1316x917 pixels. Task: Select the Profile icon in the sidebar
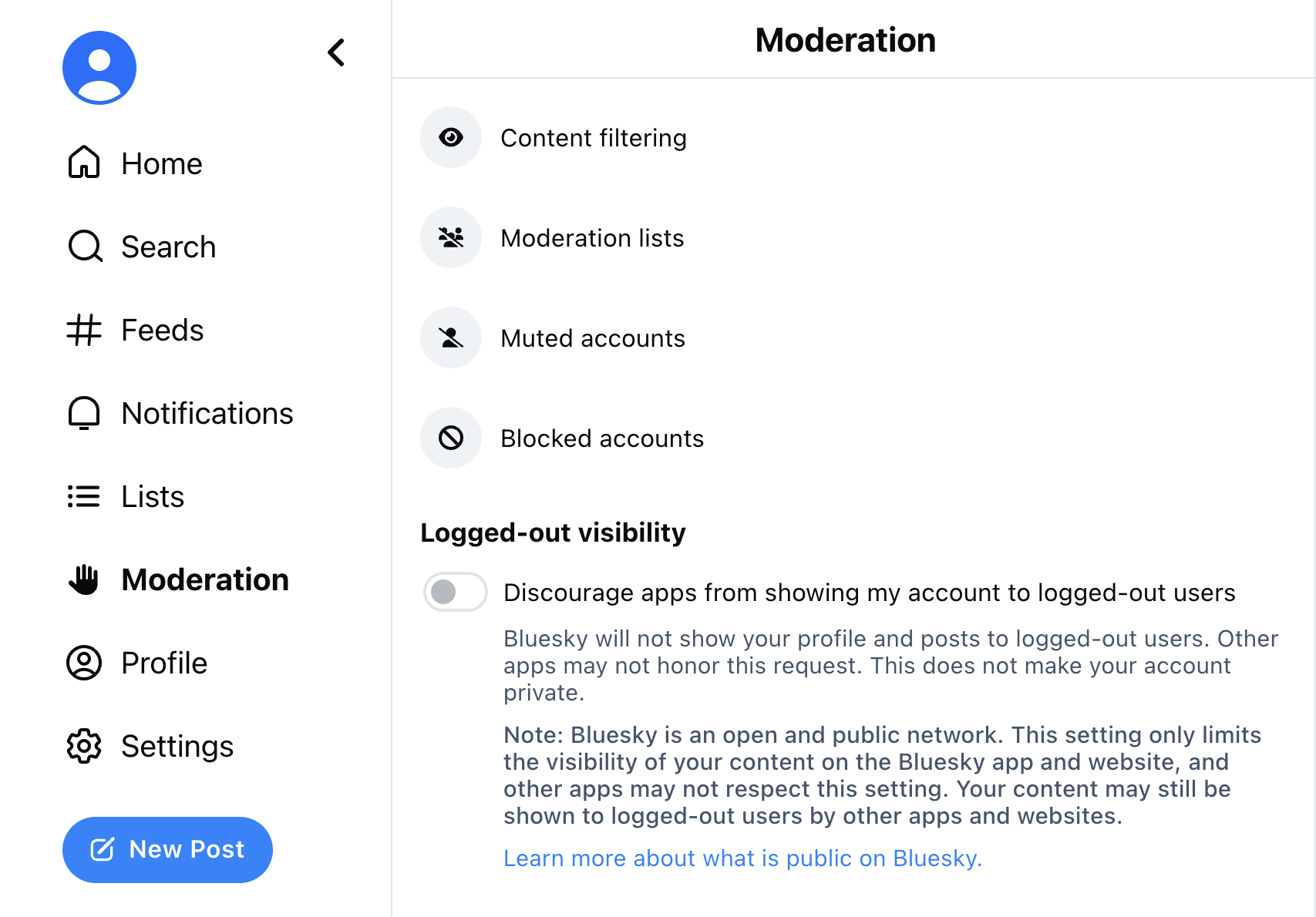84,663
